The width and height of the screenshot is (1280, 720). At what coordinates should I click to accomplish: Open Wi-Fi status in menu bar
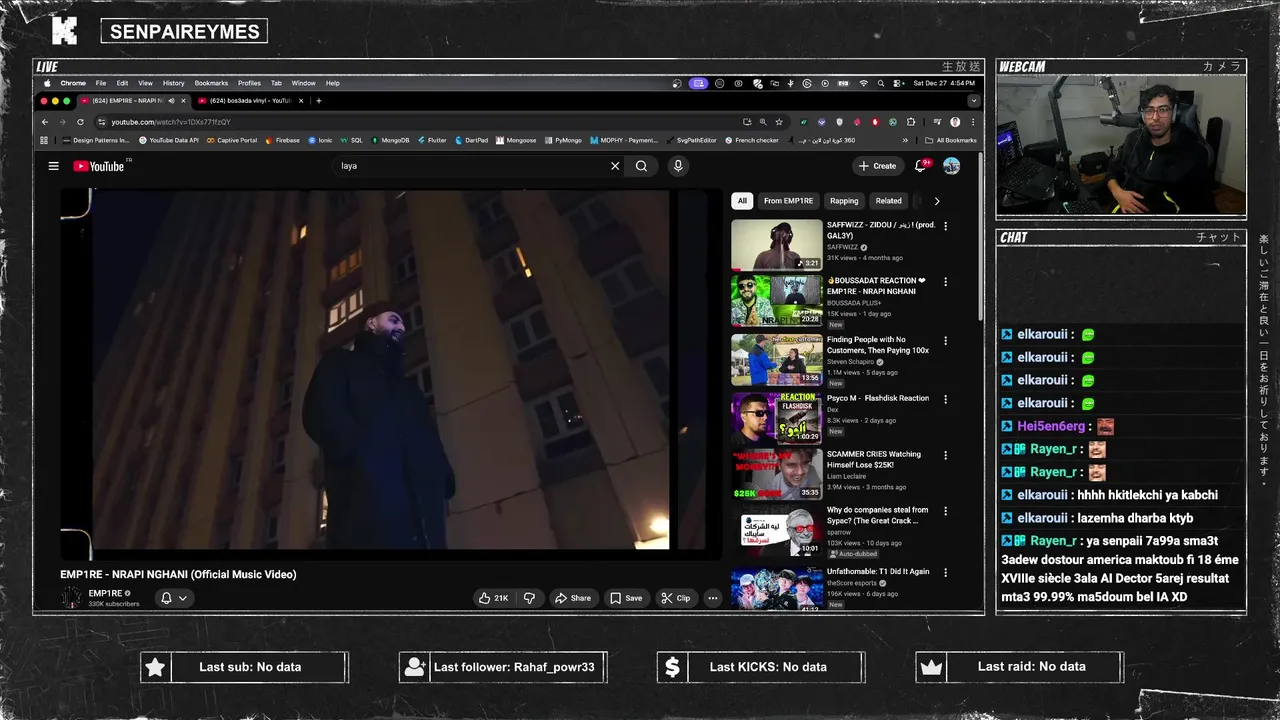(x=863, y=83)
